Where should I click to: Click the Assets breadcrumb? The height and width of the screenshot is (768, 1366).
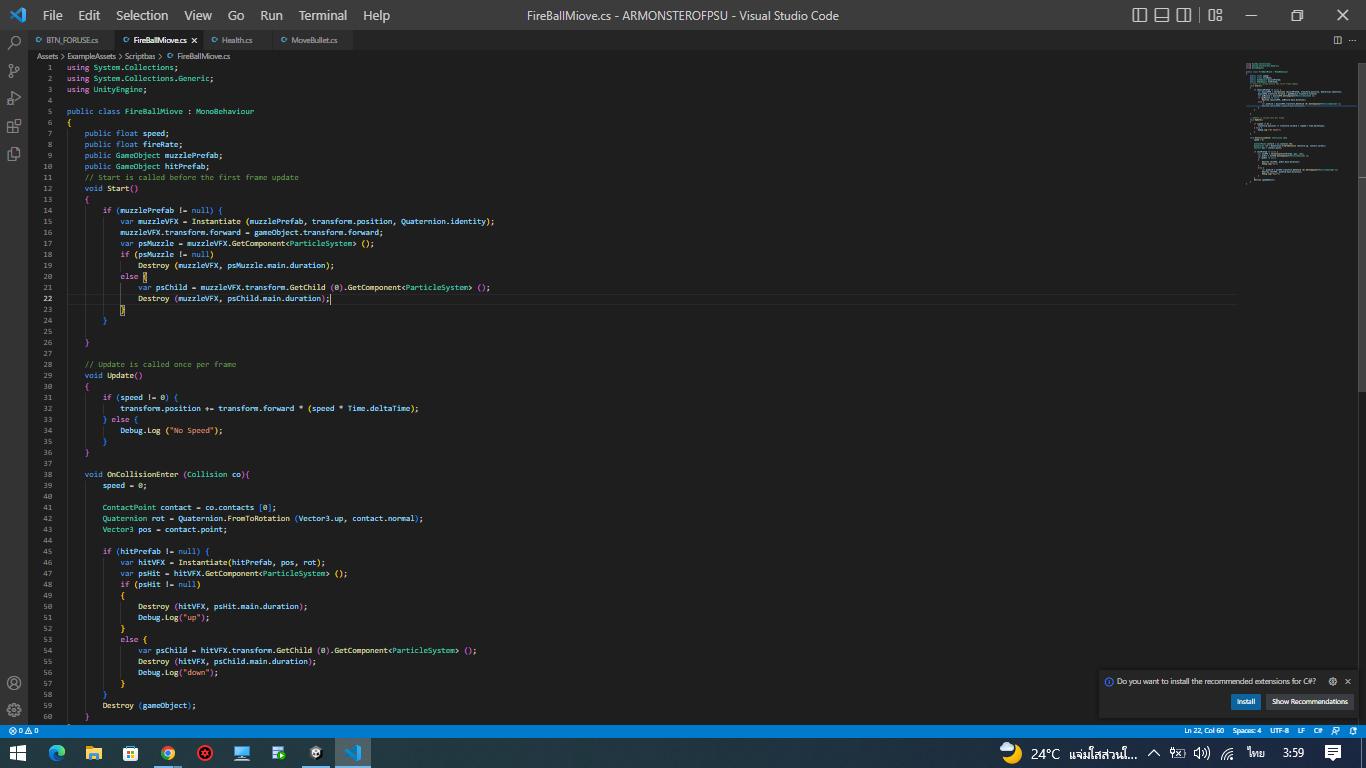pyautogui.click(x=47, y=57)
